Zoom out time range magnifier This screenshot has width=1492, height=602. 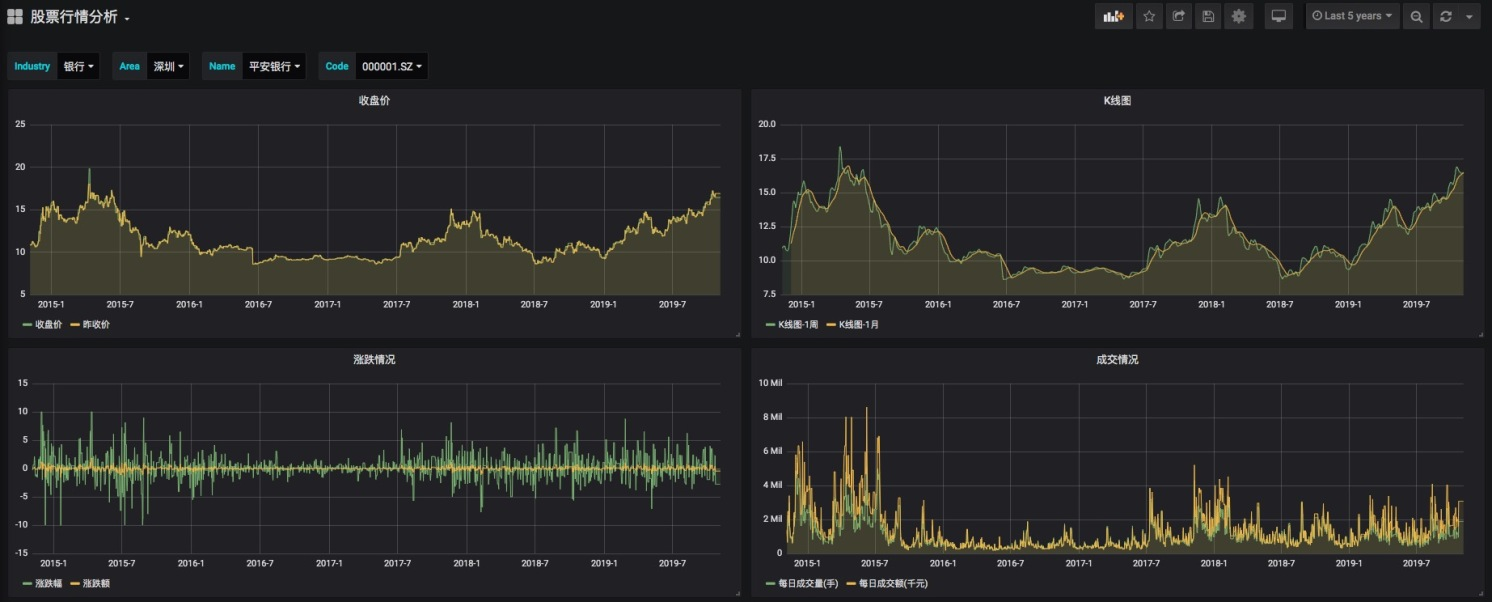(1416, 16)
